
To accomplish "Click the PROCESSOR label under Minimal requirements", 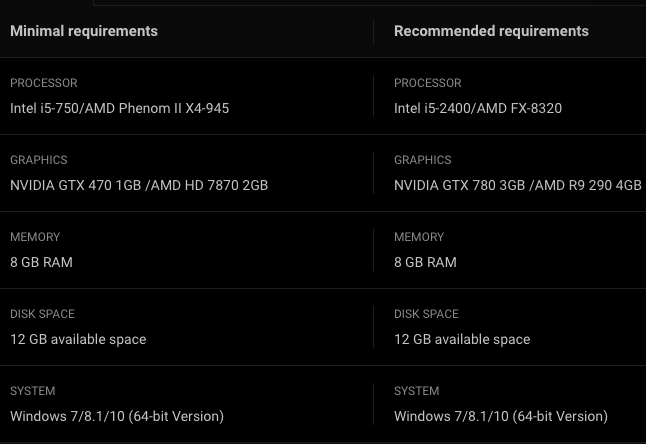I will tap(43, 83).
